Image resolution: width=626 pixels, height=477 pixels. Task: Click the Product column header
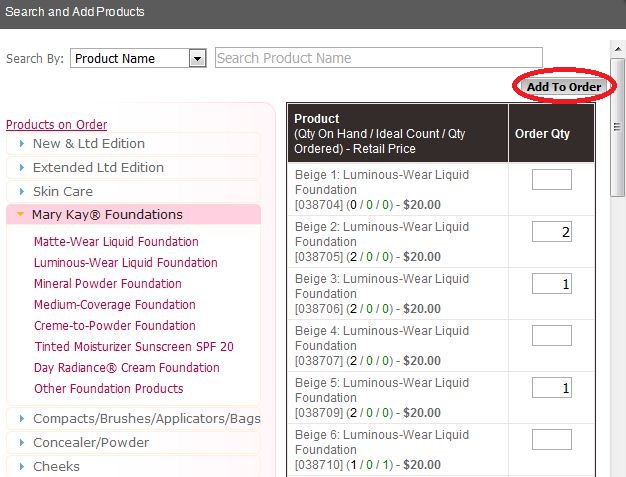tap(398, 133)
